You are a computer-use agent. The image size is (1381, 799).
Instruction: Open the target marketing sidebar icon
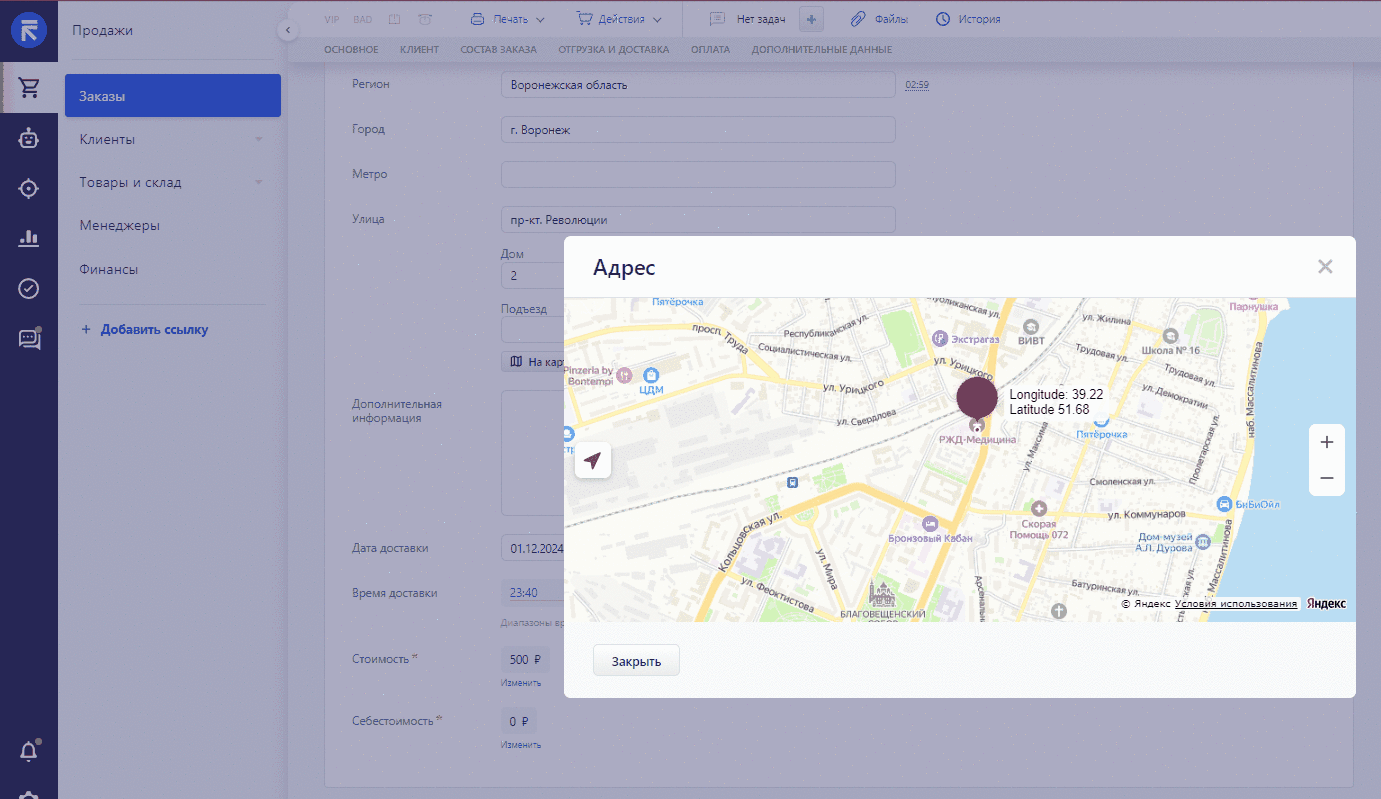29,188
